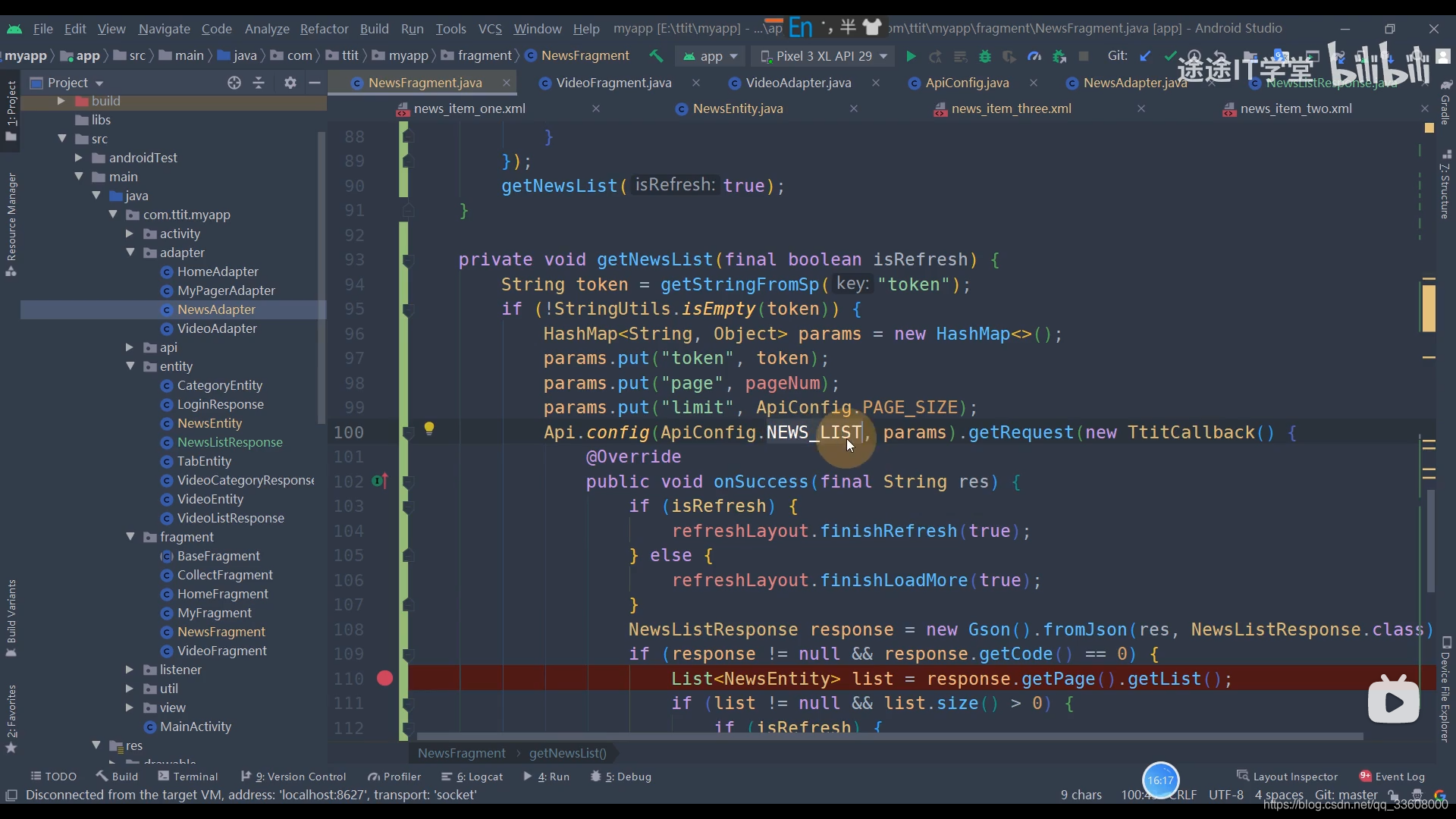The width and height of the screenshot is (1456, 819).
Task: Open Project panel settings gear
Action: click(290, 83)
